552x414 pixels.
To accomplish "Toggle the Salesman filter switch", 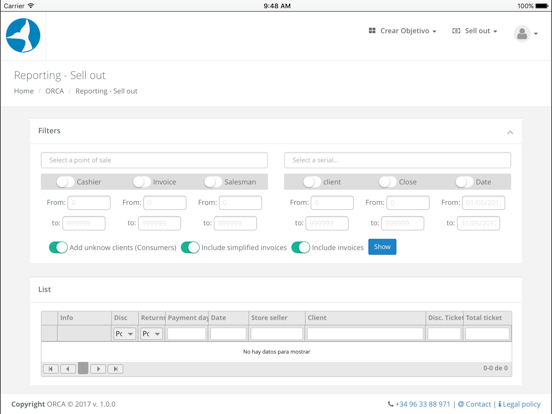I will [x=213, y=182].
